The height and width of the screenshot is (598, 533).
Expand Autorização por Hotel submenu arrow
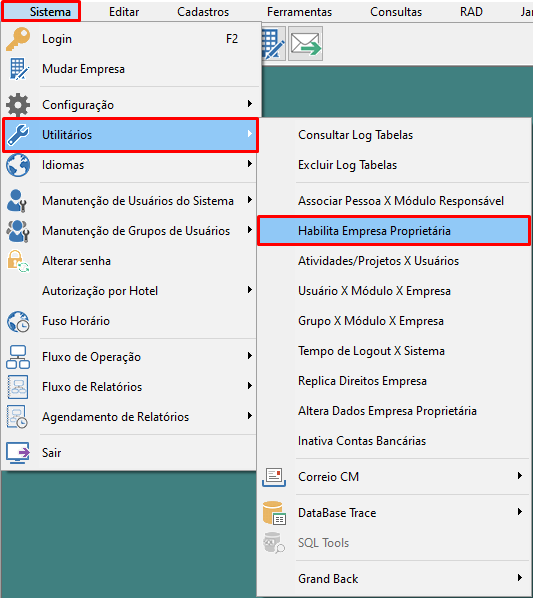pos(250,290)
